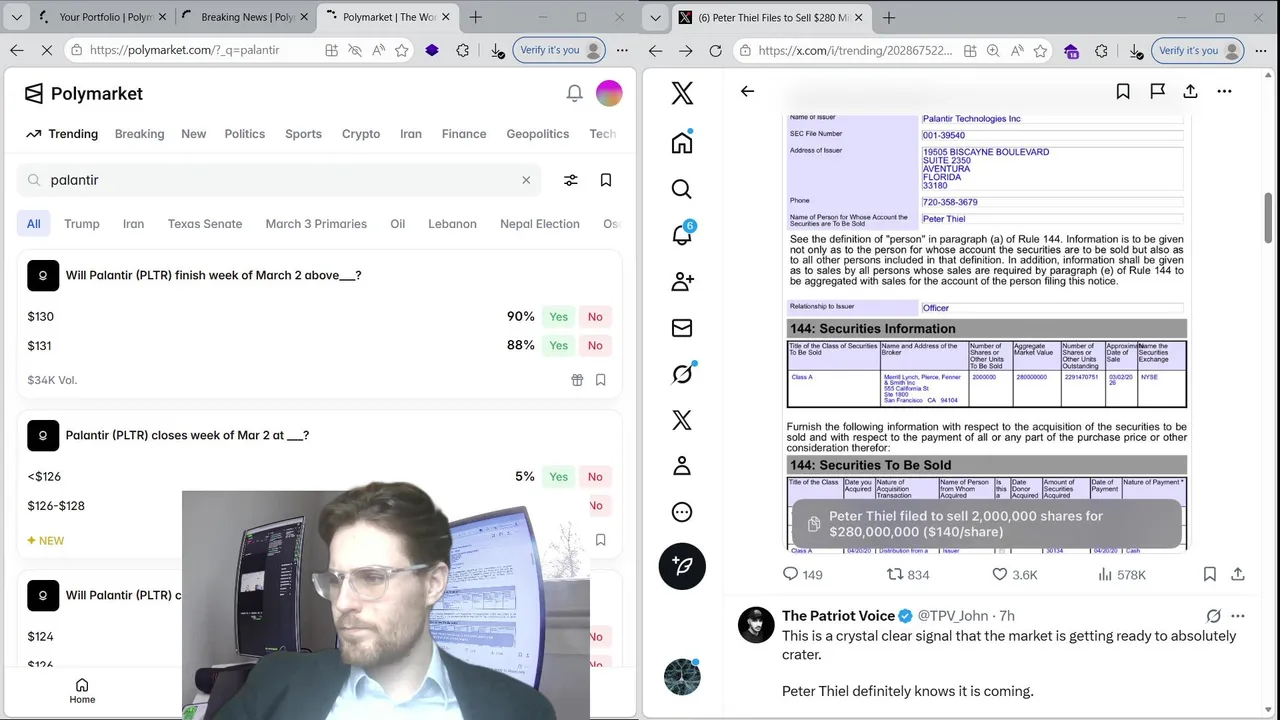Bookmark the Palantir finish week of March 2 market
This screenshot has width=1280, height=720.
click(x=601, y=380)
